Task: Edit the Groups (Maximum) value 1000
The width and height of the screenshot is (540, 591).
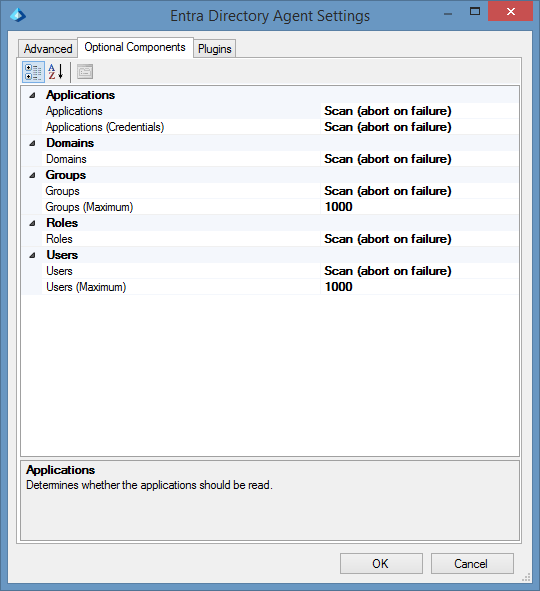Action: [x=419, y=207]
